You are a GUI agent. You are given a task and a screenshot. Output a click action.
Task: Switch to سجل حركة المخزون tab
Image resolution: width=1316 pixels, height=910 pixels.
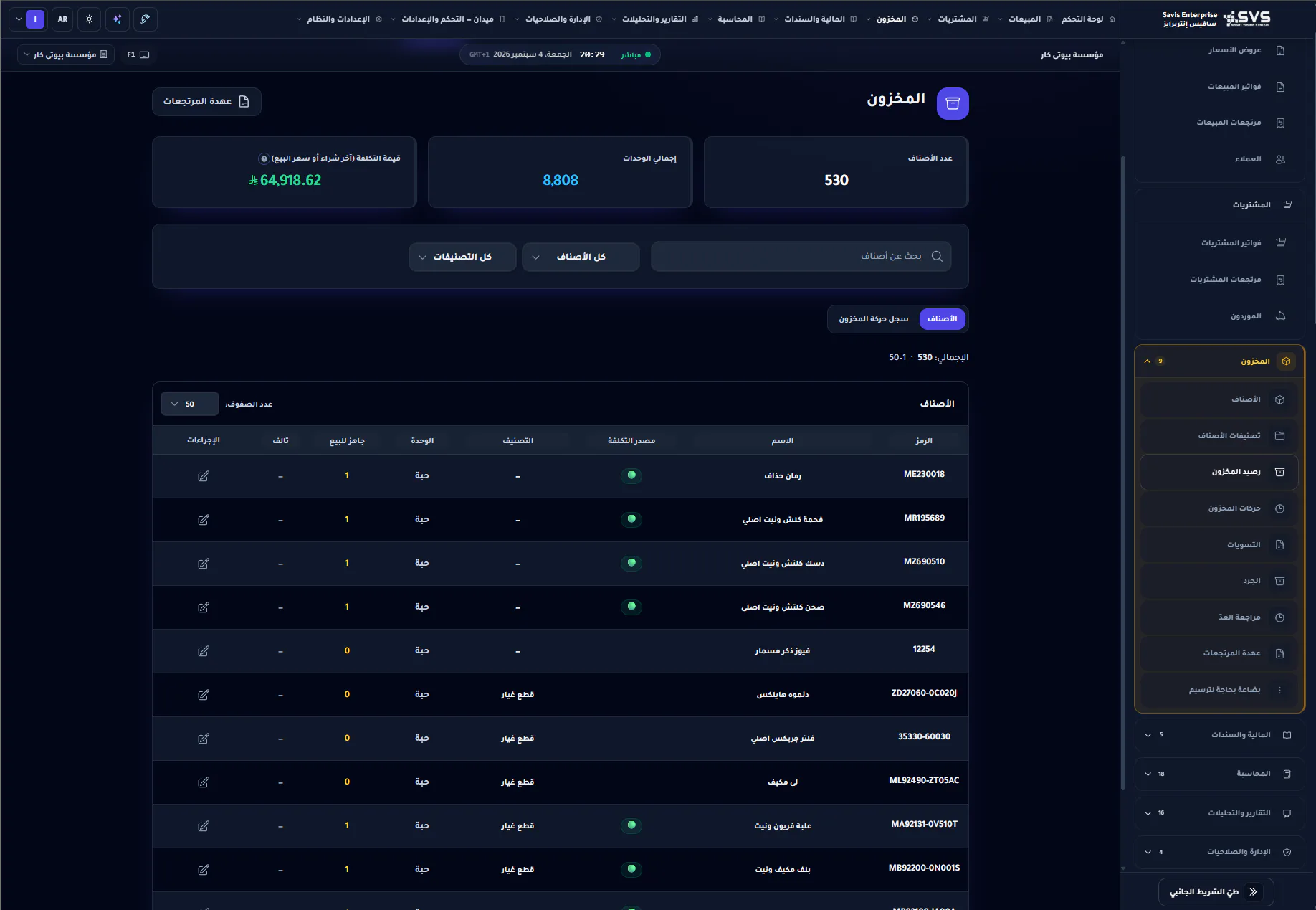click(874, 319)
